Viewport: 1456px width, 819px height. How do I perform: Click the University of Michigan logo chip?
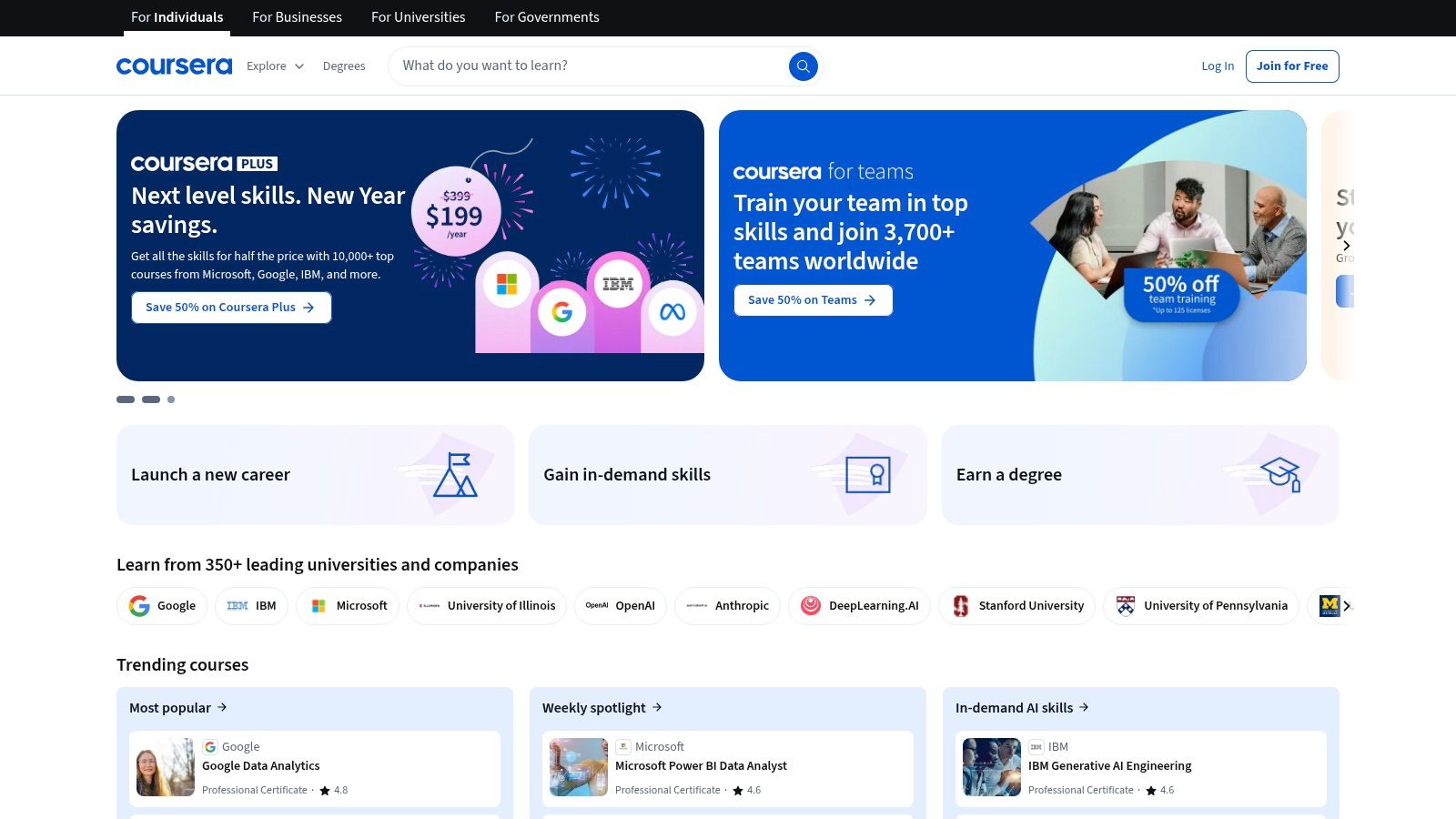coord(1330,605)
